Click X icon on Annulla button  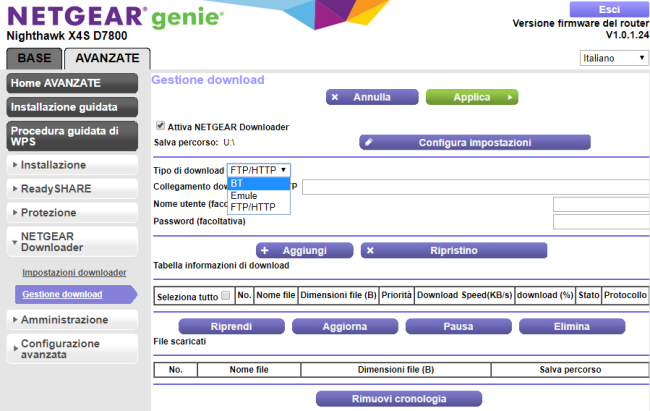[x=335, y=97]
